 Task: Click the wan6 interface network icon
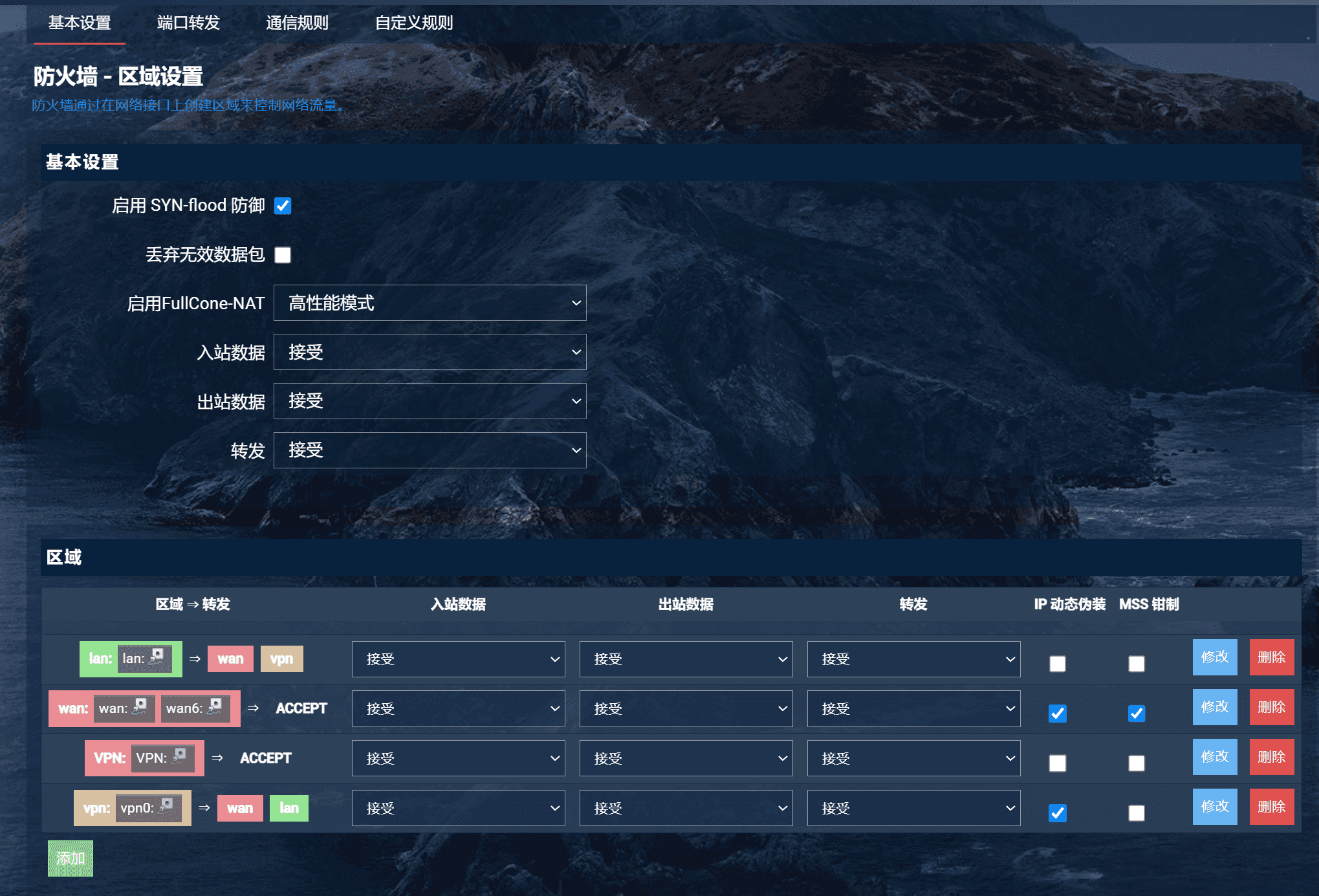pyautogui.click(x=215, y=707)
